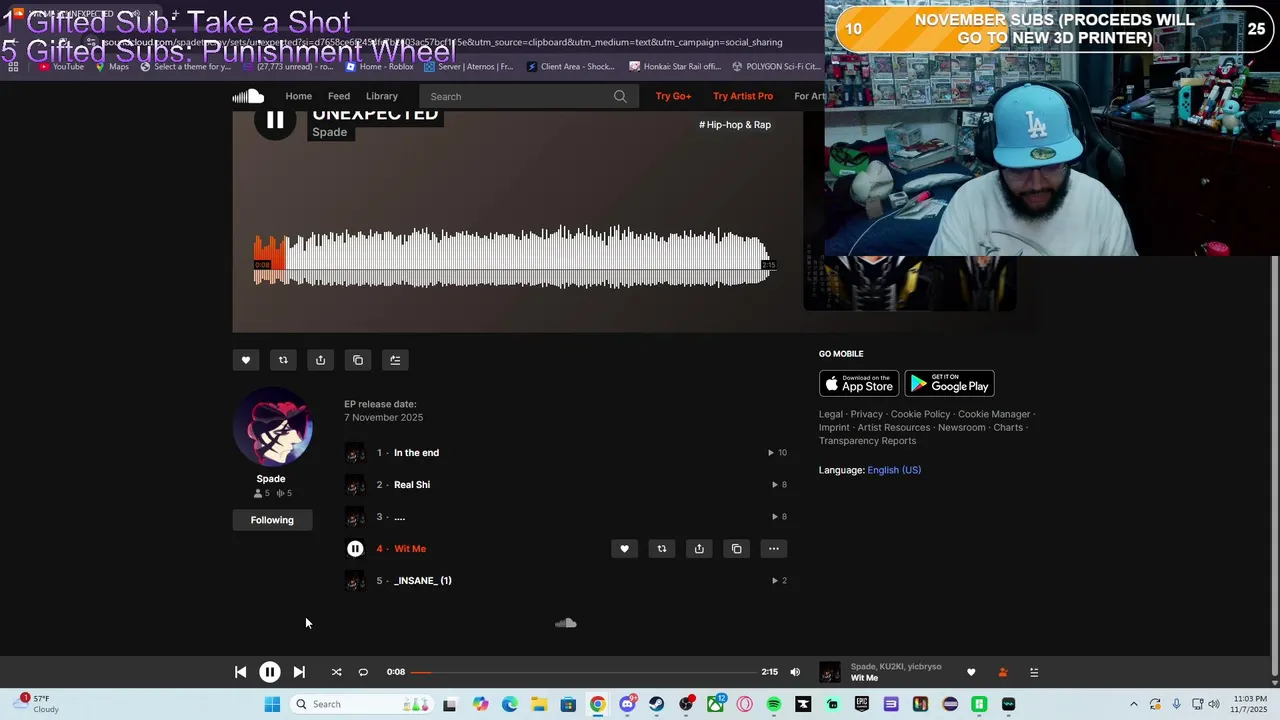The image size is (1280, 720).
Task: Click the orange follow artist icon in player
Action: 1002,672
